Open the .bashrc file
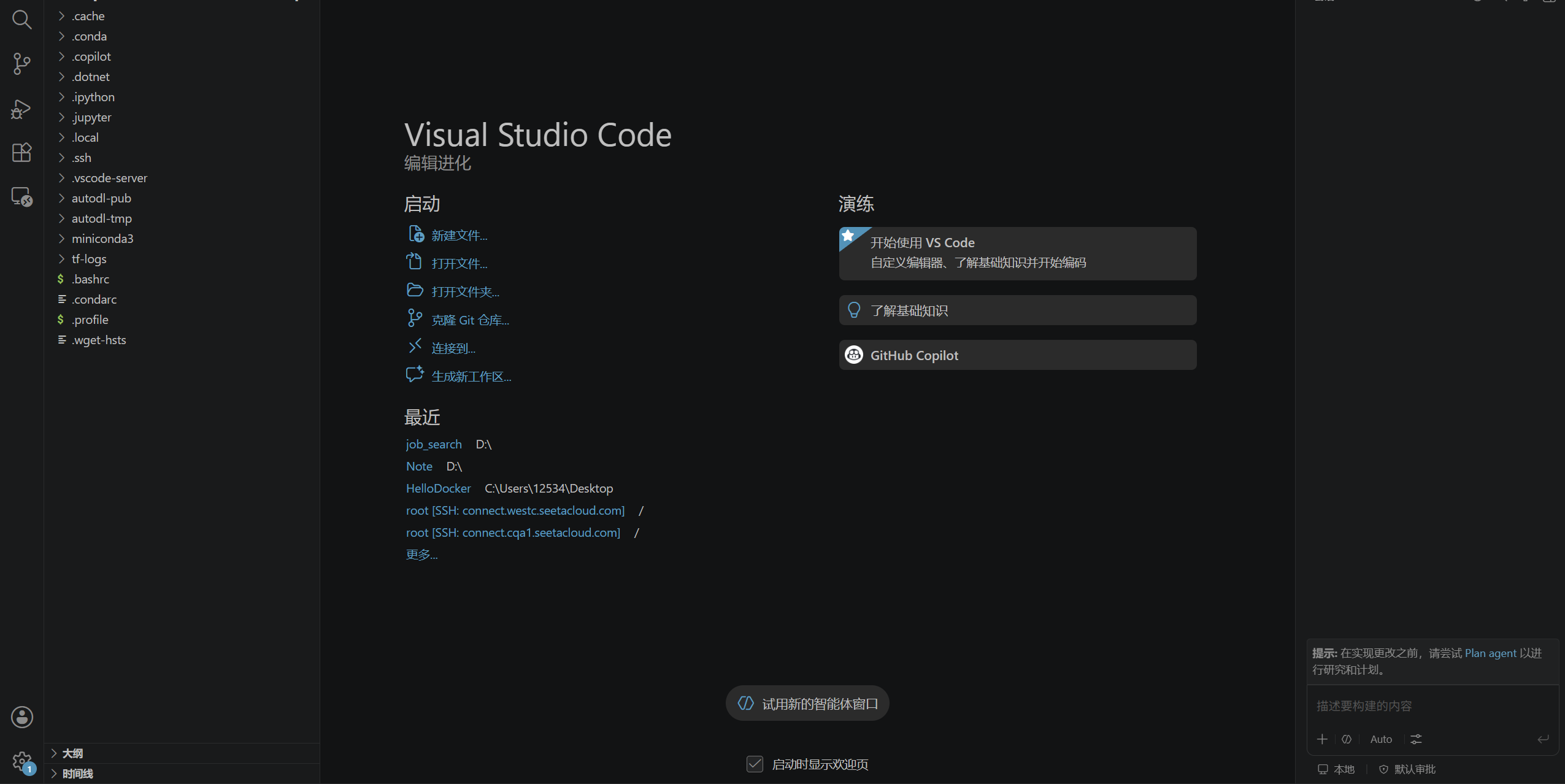 (182, 279)
